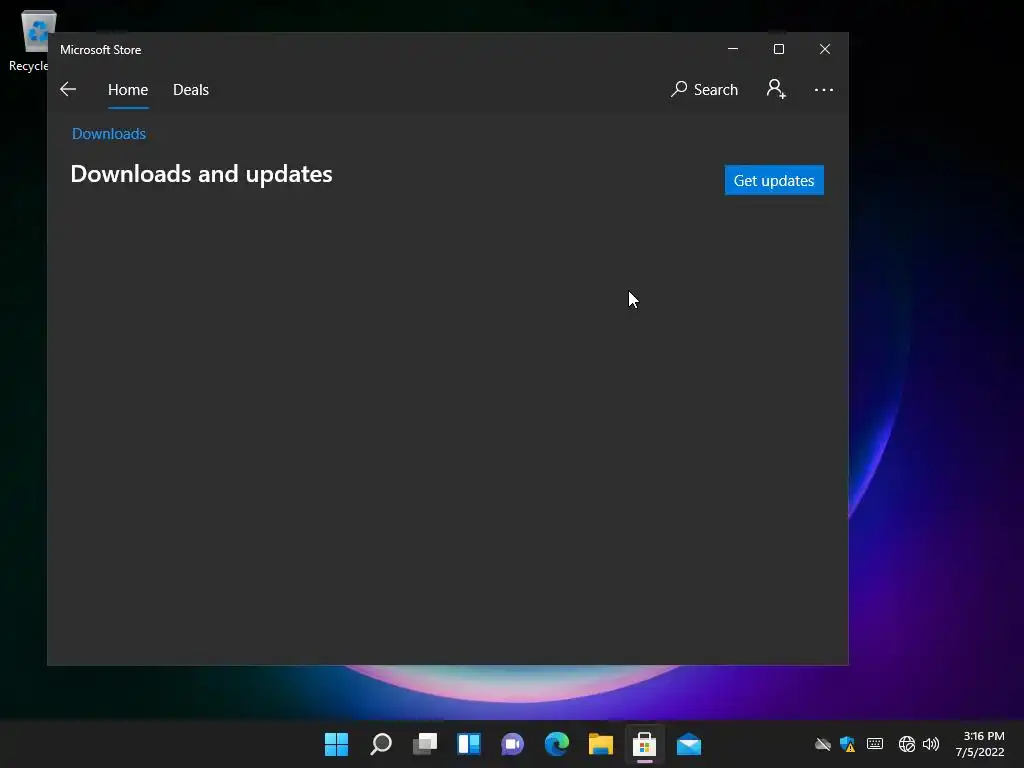Open File Explorer from the taskbar
Image resolution: width=1024 pixels, height=768 pixels.
tap(601, 744)
